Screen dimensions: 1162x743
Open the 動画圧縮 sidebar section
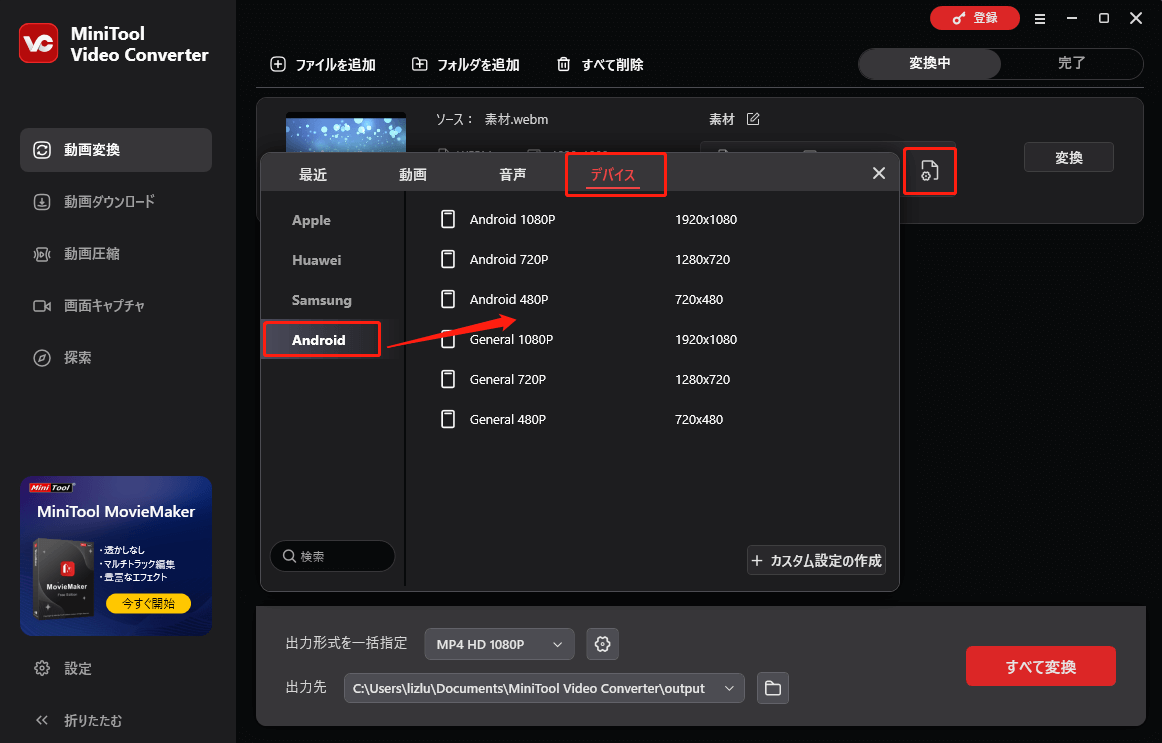point(116,254)
